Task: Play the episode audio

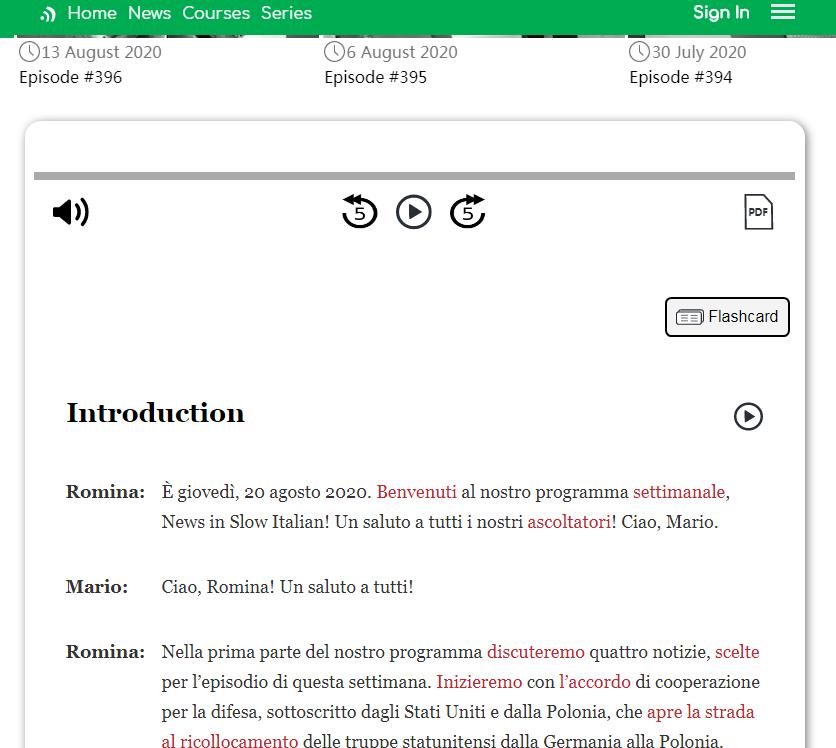Action: pos(414,212)
